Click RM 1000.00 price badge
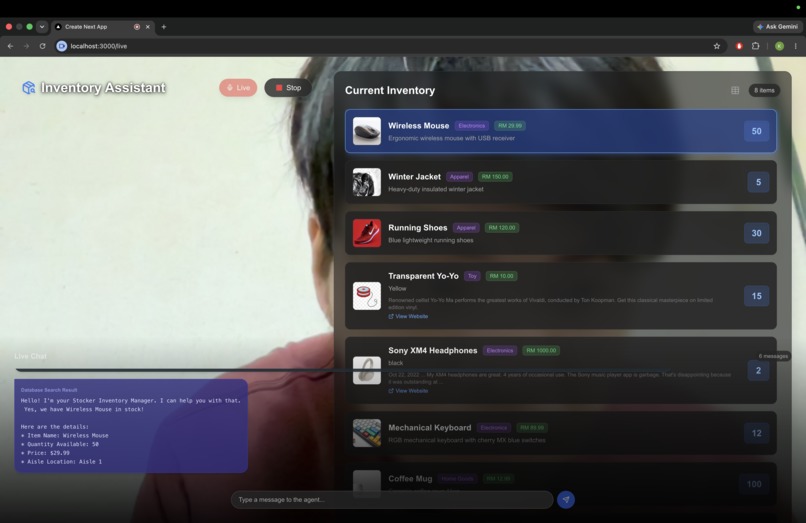Image resolution: width=806 pixels, height=523 pixels. click(x=541, y=351)
